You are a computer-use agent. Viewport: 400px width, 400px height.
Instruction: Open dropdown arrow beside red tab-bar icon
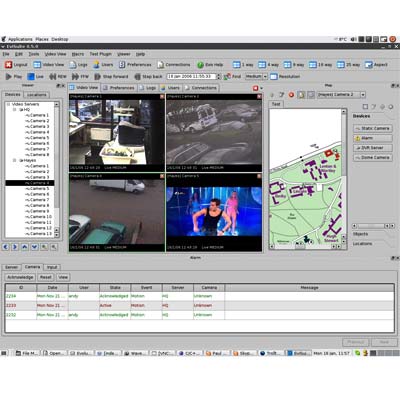(261, 88)
